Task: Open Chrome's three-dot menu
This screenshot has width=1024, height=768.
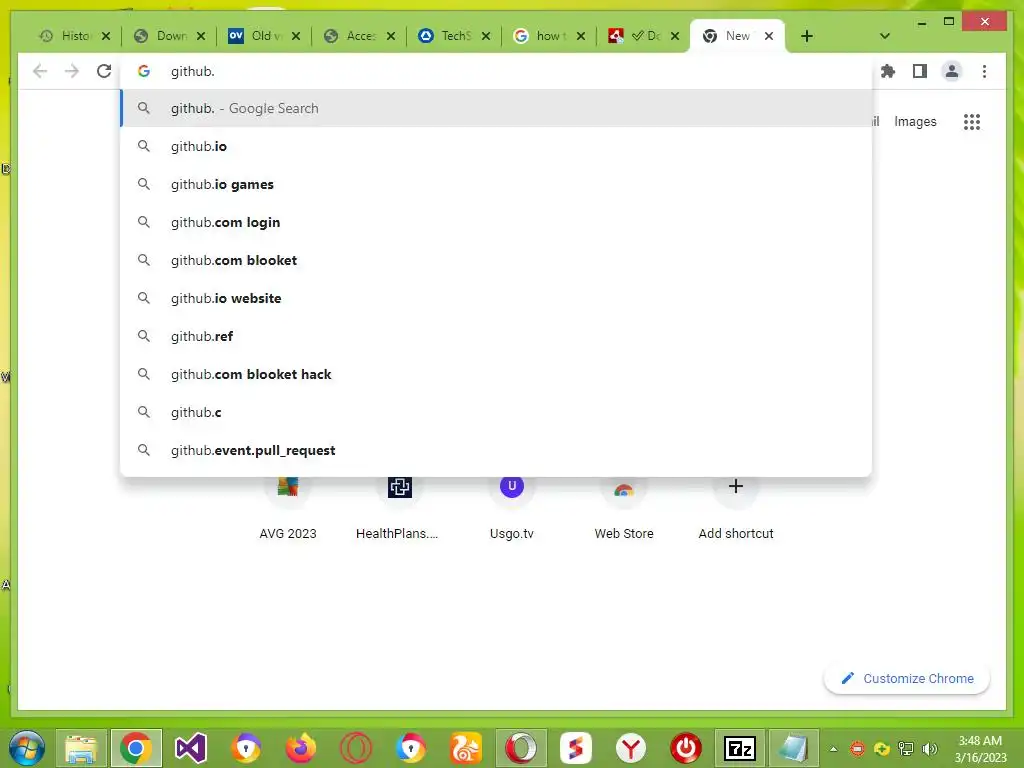Action: pyautogui.click(x=984, y=71)
